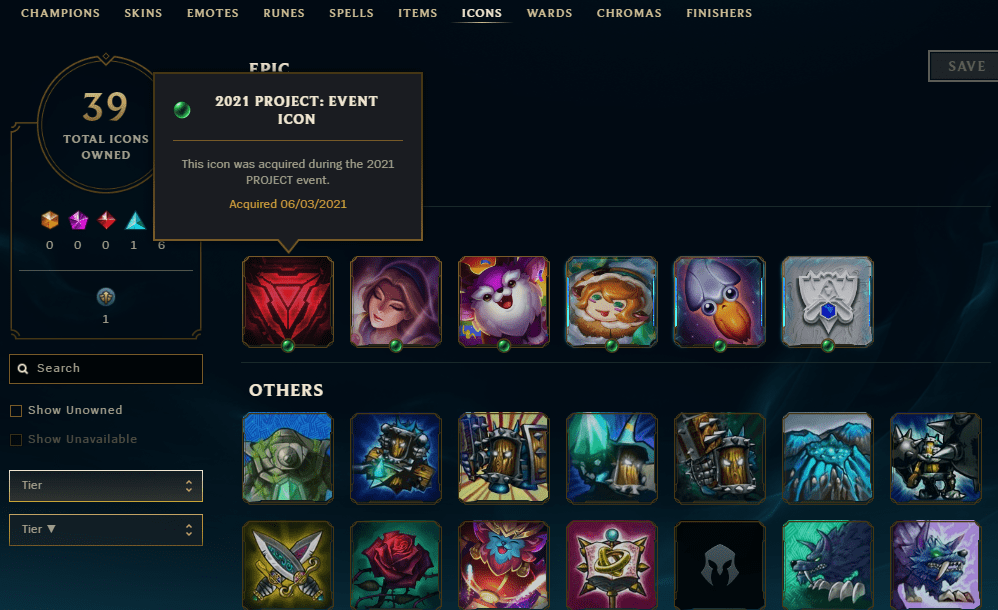
Task: Choose the crossed daggers icon
Action: coord(288,565)
